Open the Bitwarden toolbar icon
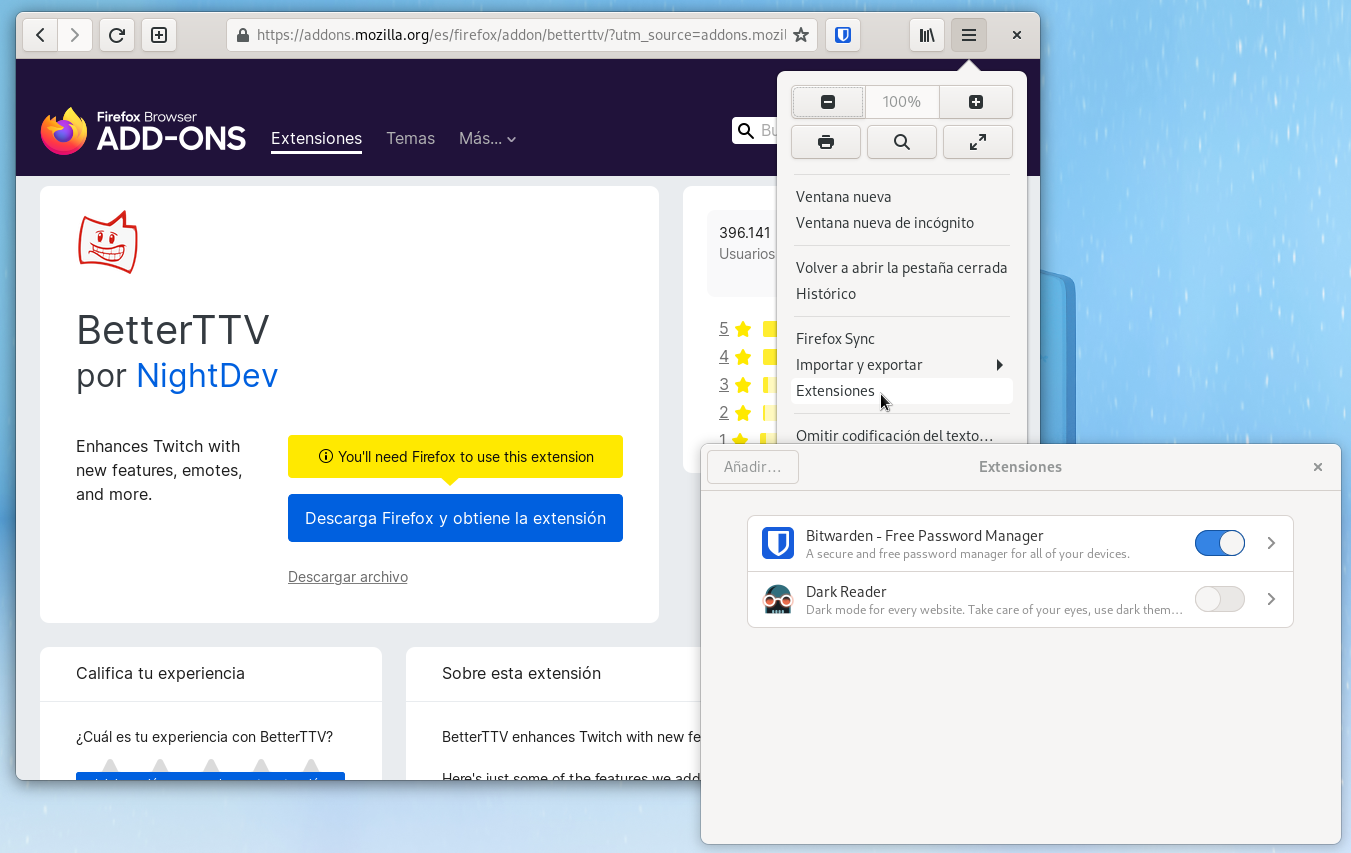Viewport: 1351px width, 853px height. (x=842, y=34)
